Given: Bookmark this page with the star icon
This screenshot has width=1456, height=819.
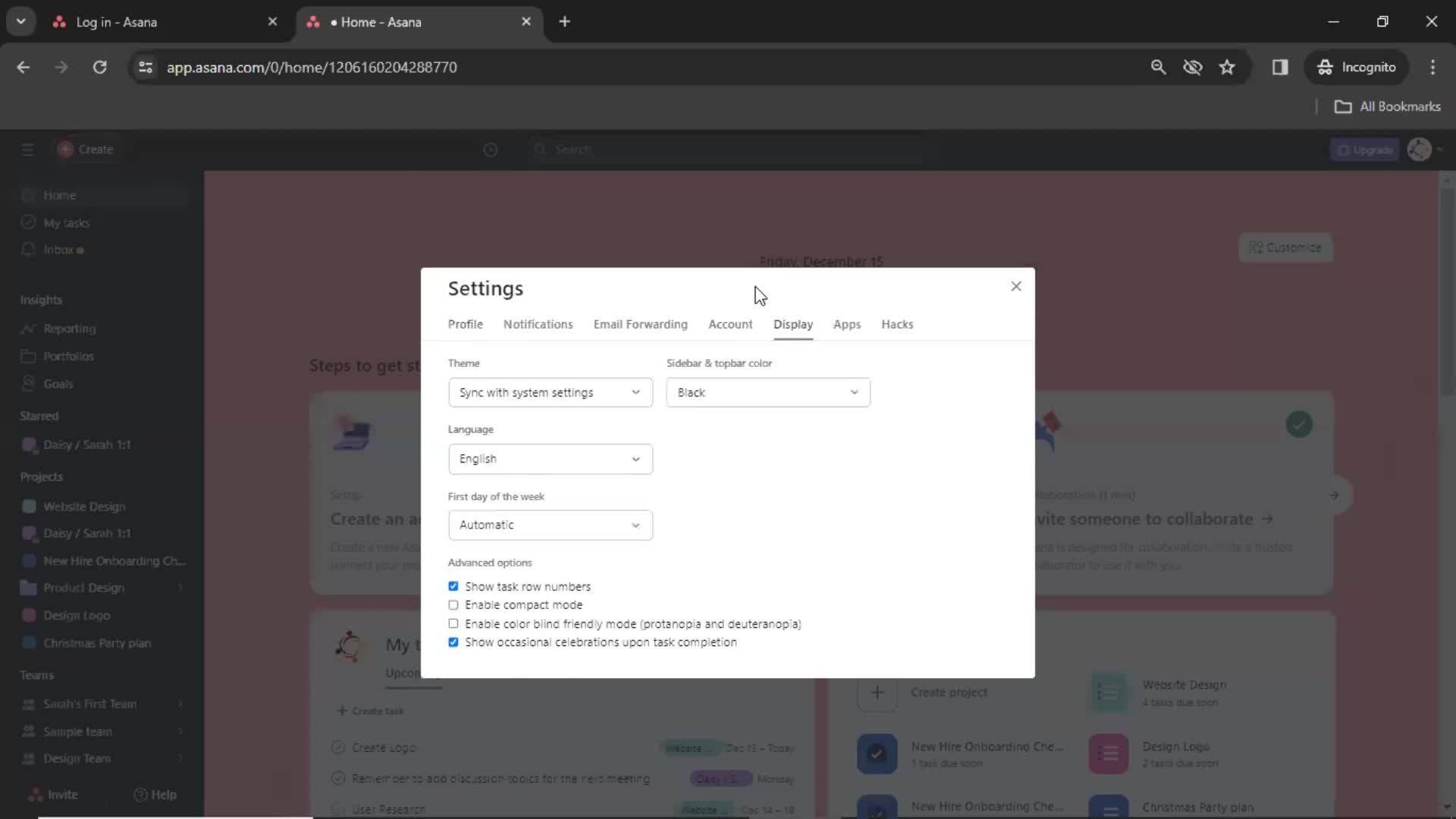Looking at the screenshot, I should click(1226, 67).
